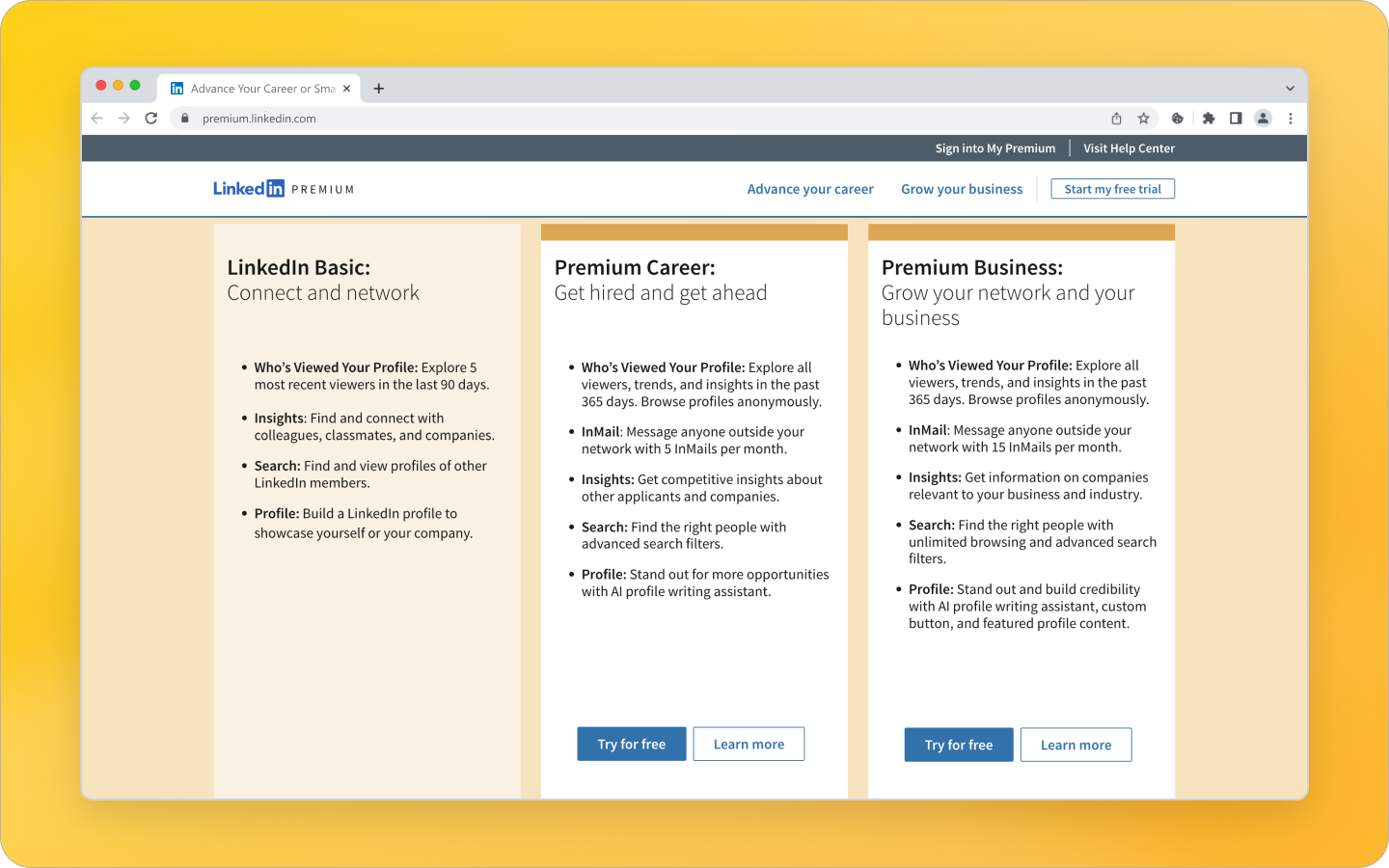Open cookie settings via the cookie icon
Image resolution: width=1389 pixels, height=868 pixels.
click(1177, 118)
